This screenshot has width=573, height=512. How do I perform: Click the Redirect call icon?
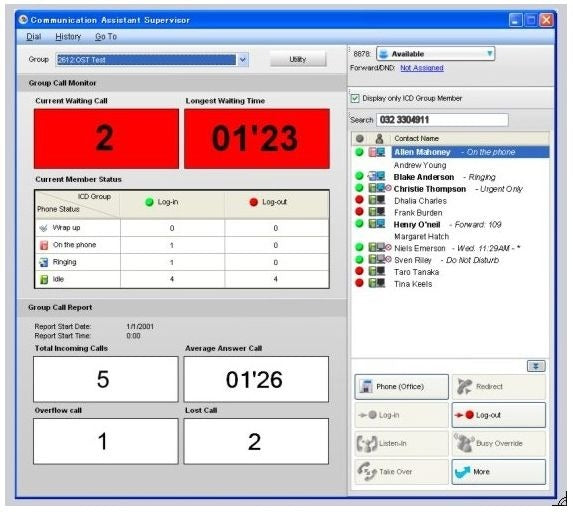coord(464,387)
